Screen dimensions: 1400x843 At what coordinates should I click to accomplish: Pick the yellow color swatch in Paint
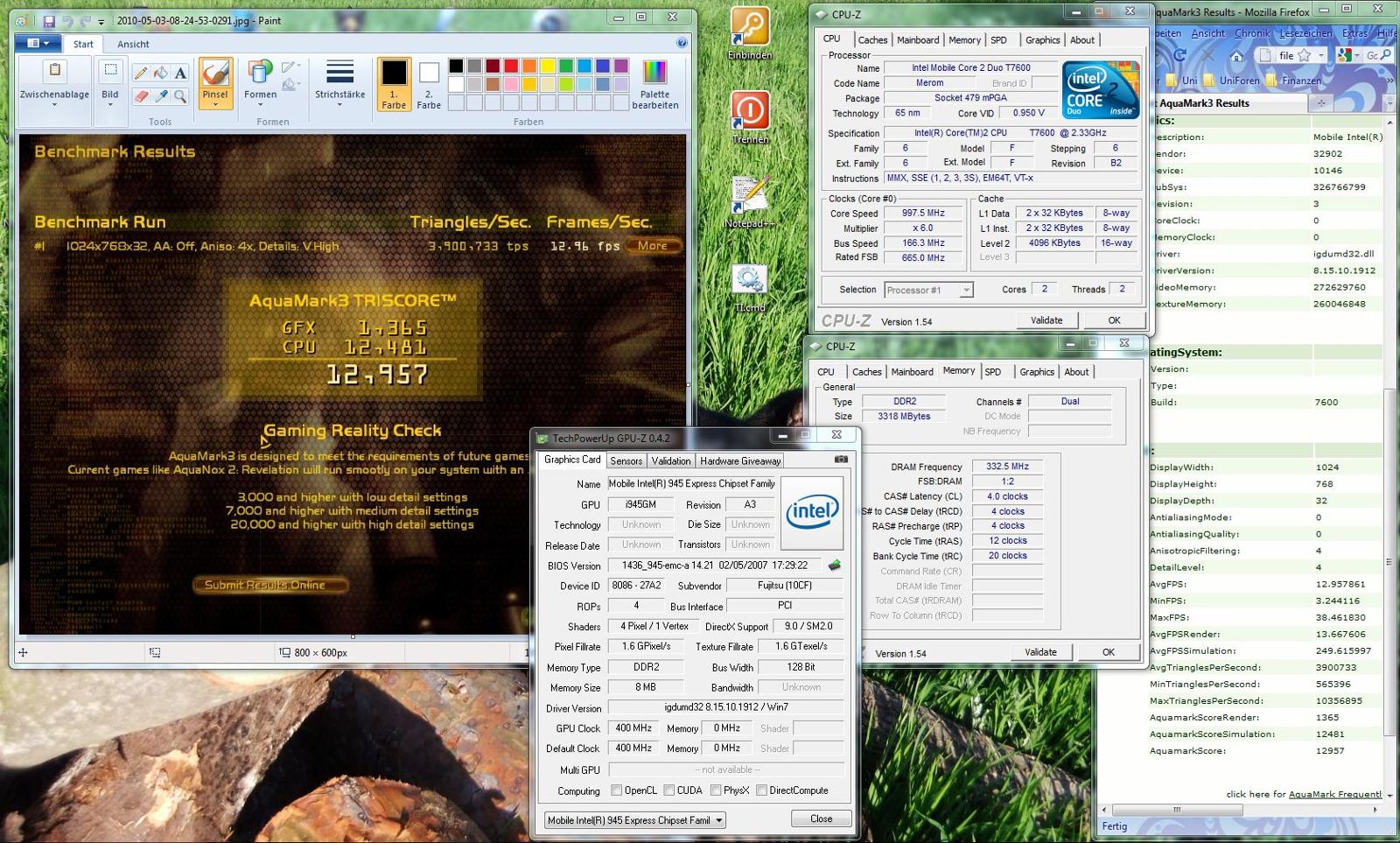point(548,66)
